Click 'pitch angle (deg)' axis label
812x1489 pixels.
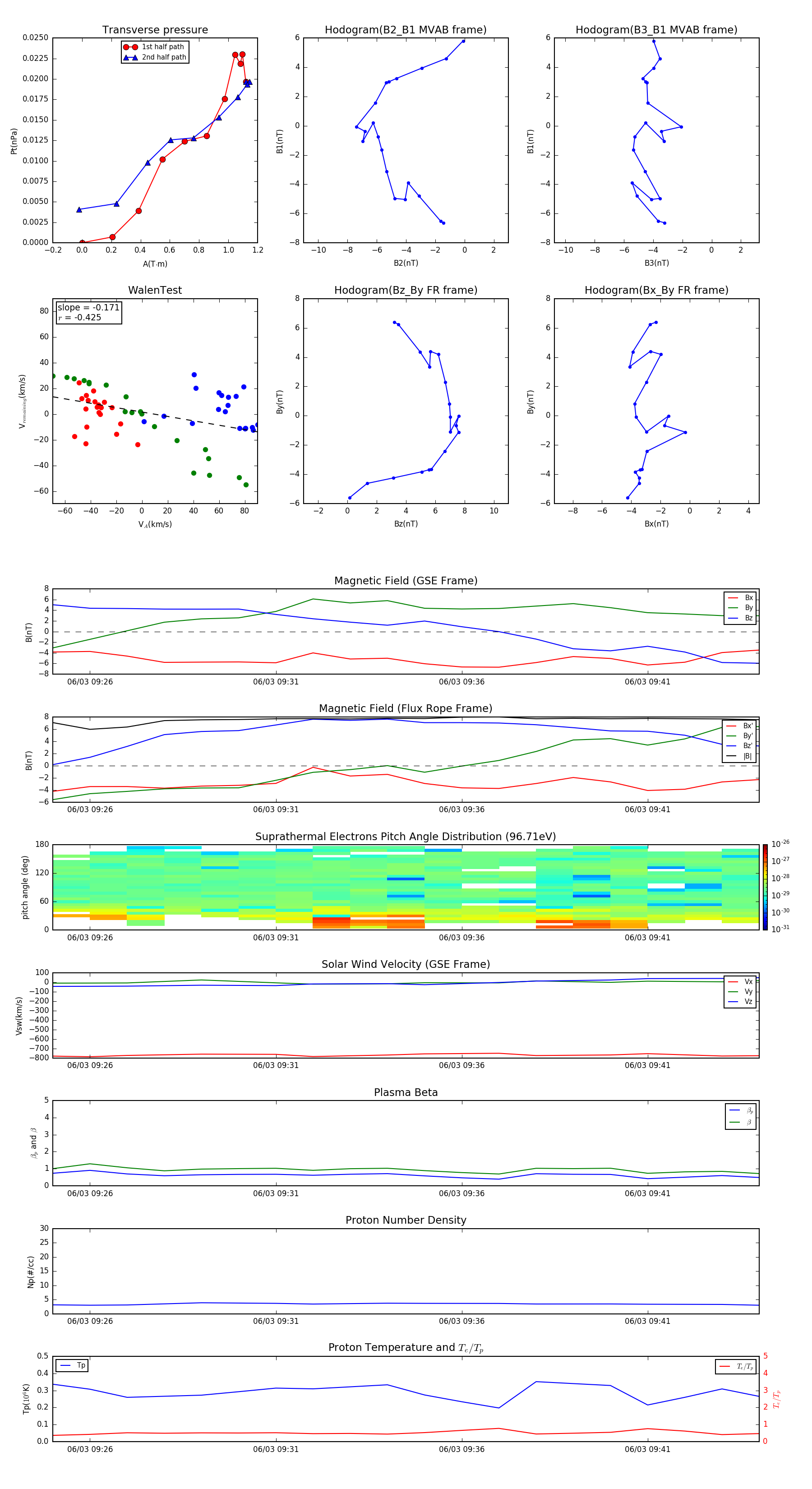[25, 887]
